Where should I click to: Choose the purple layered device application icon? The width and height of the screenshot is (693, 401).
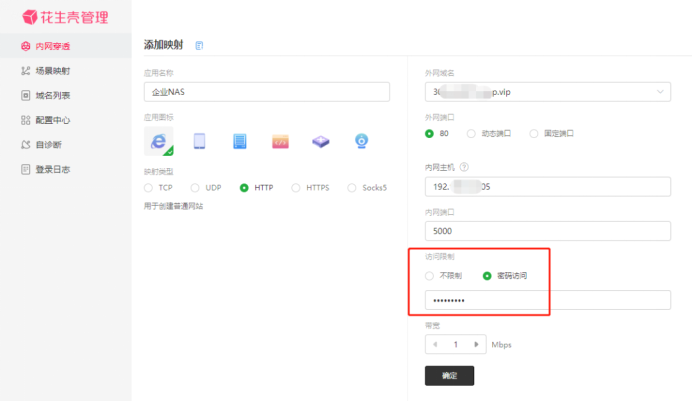pos(320,142)
